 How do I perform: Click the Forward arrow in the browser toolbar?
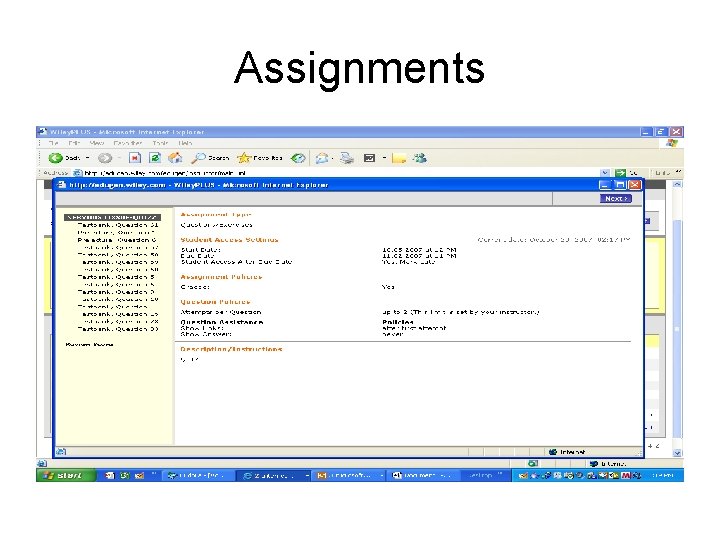(x=105, y=158)
